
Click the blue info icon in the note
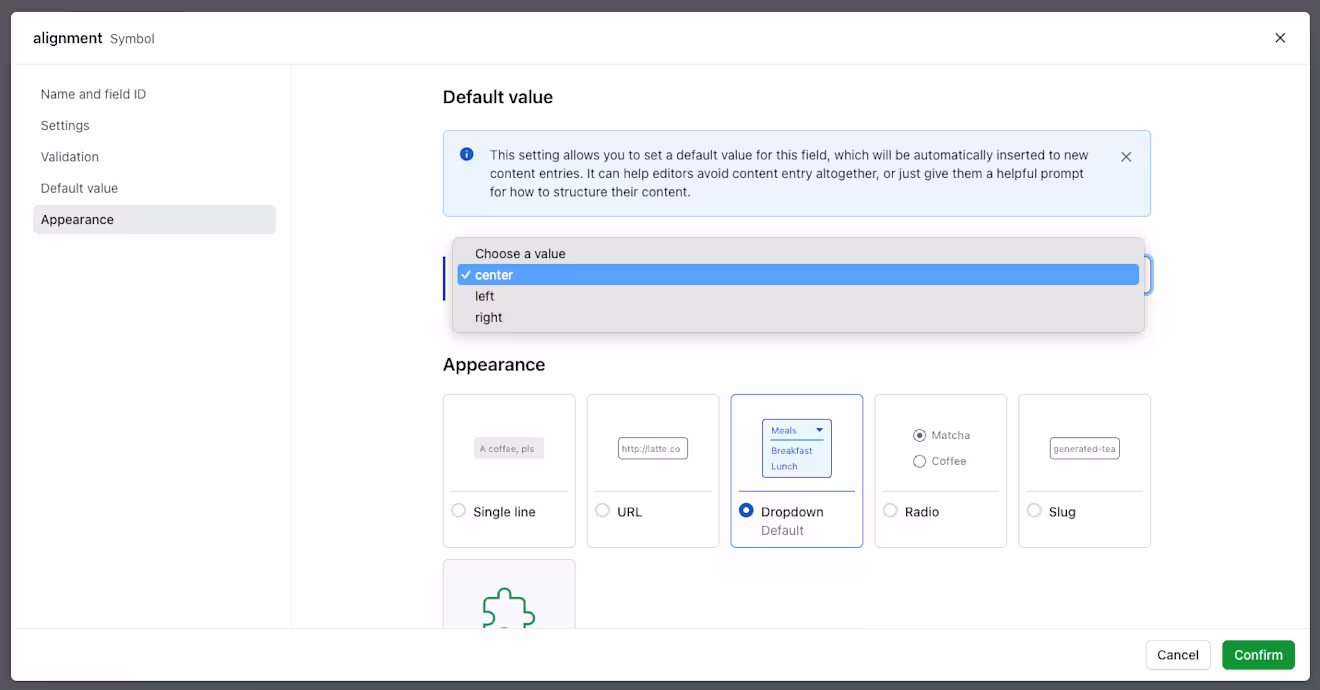[x=466, y=154]
